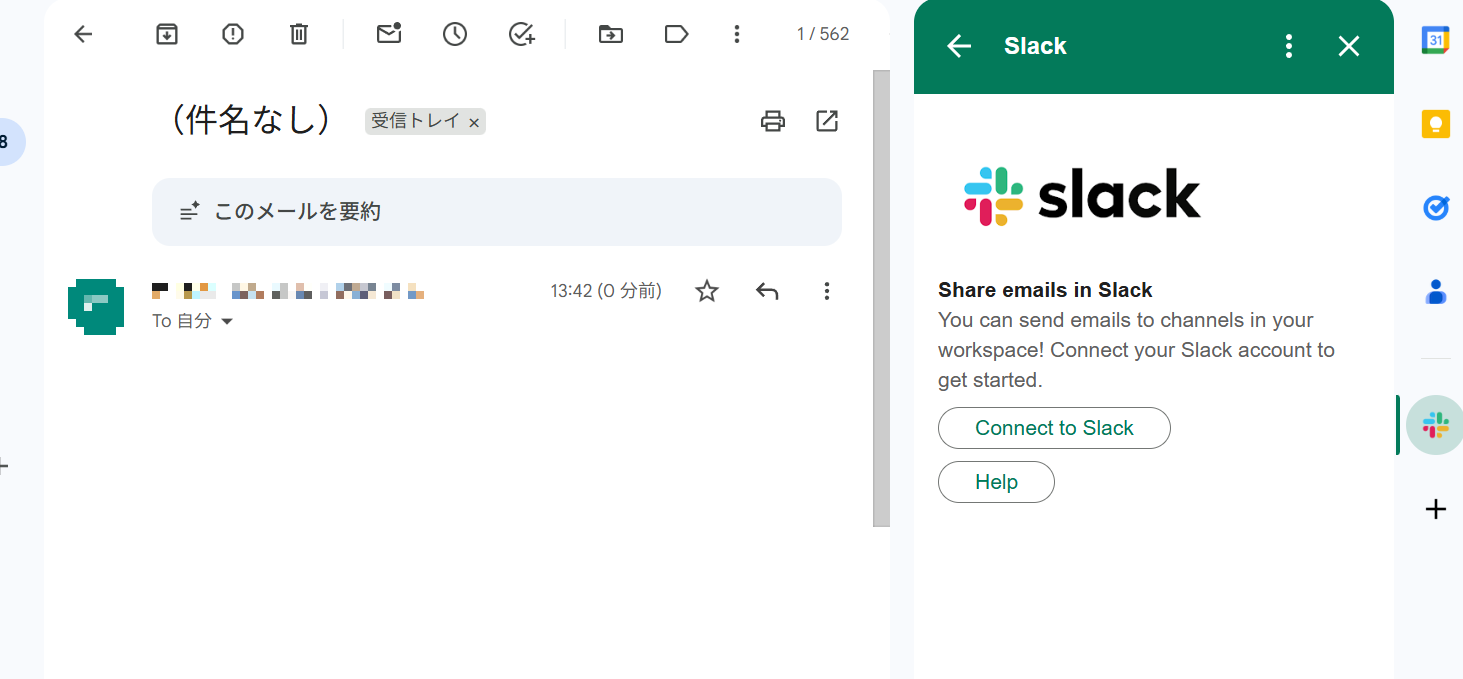Open Google Keep from the side panel
This screenshot has height=679, width=1463.
(x=1435, y=123)
